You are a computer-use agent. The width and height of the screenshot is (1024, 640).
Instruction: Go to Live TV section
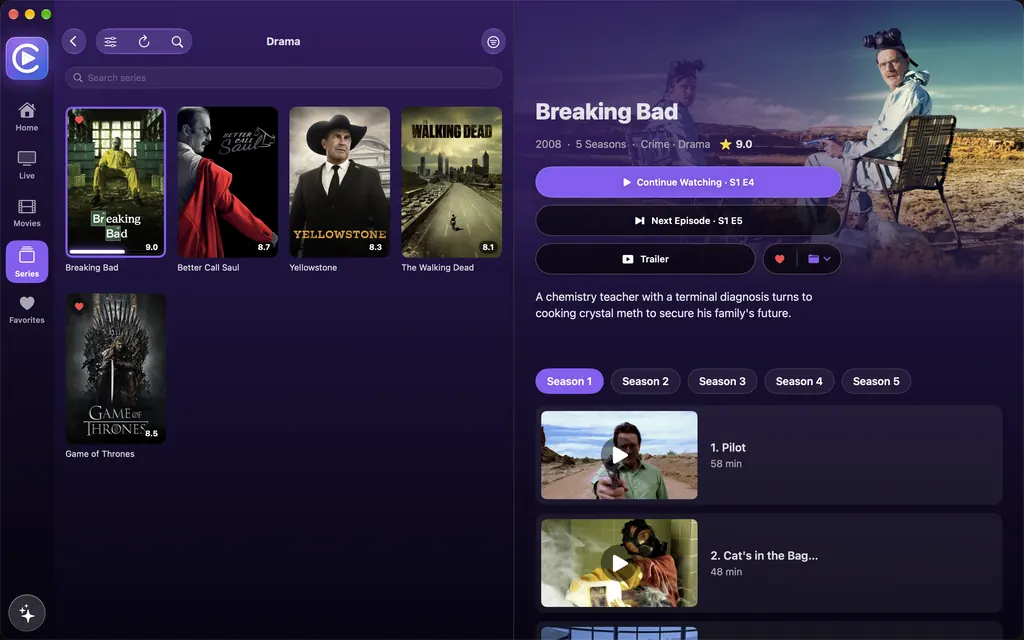pos(27,165)
